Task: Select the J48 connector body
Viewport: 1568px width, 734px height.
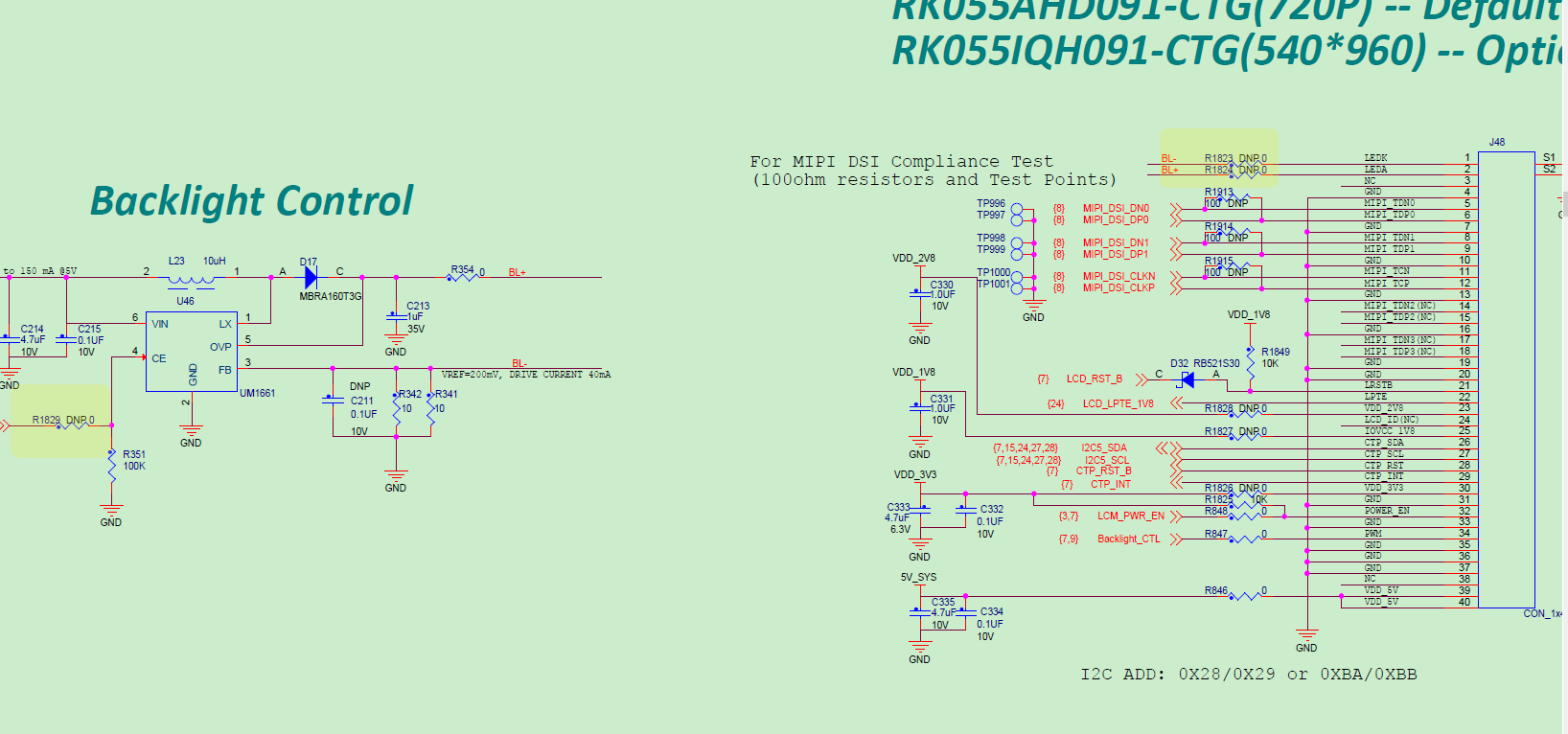Action: pos(1506,379)
